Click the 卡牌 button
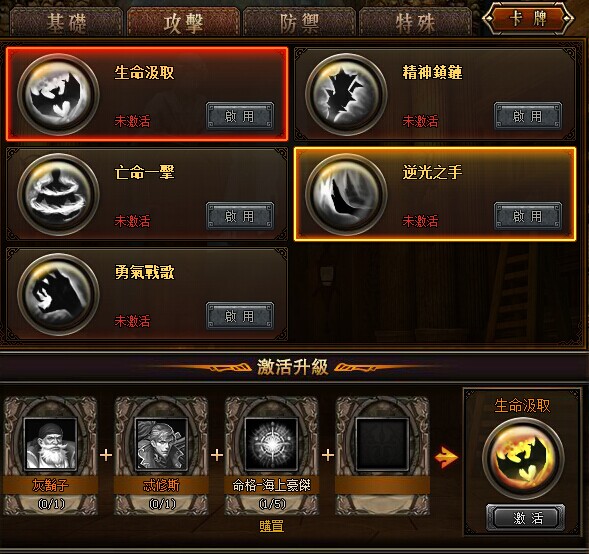589x554 pixels. coord(528,18)
